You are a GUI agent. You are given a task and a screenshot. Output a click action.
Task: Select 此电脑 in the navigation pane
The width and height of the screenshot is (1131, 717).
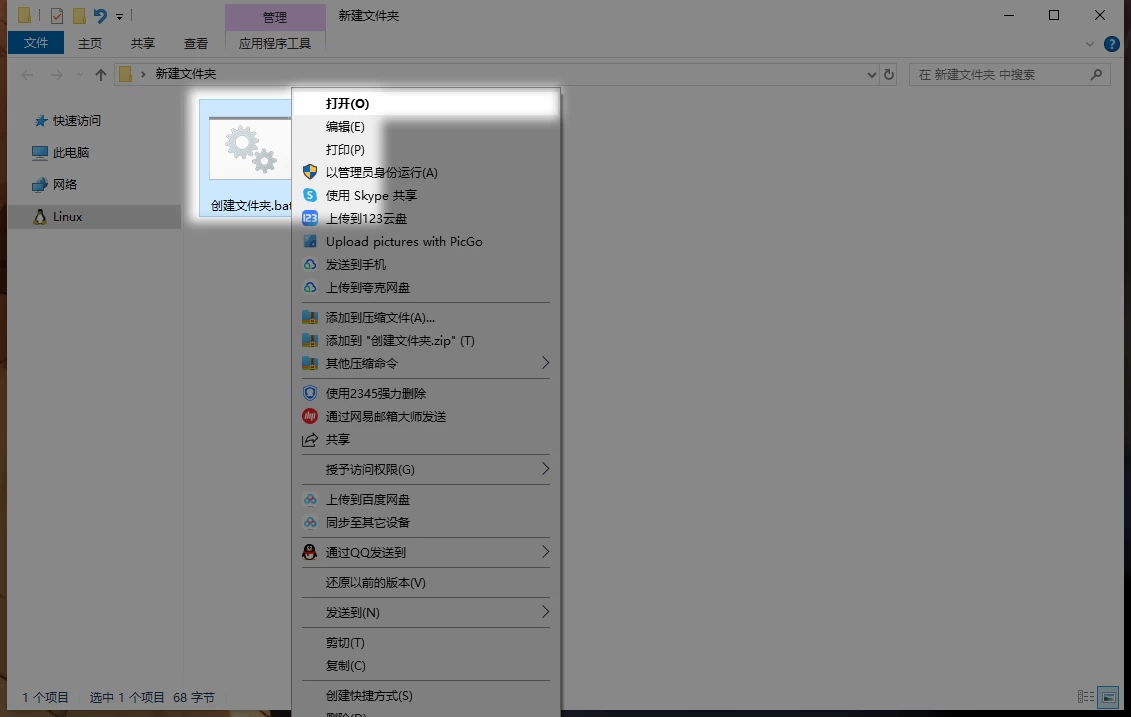click(70, 153)
